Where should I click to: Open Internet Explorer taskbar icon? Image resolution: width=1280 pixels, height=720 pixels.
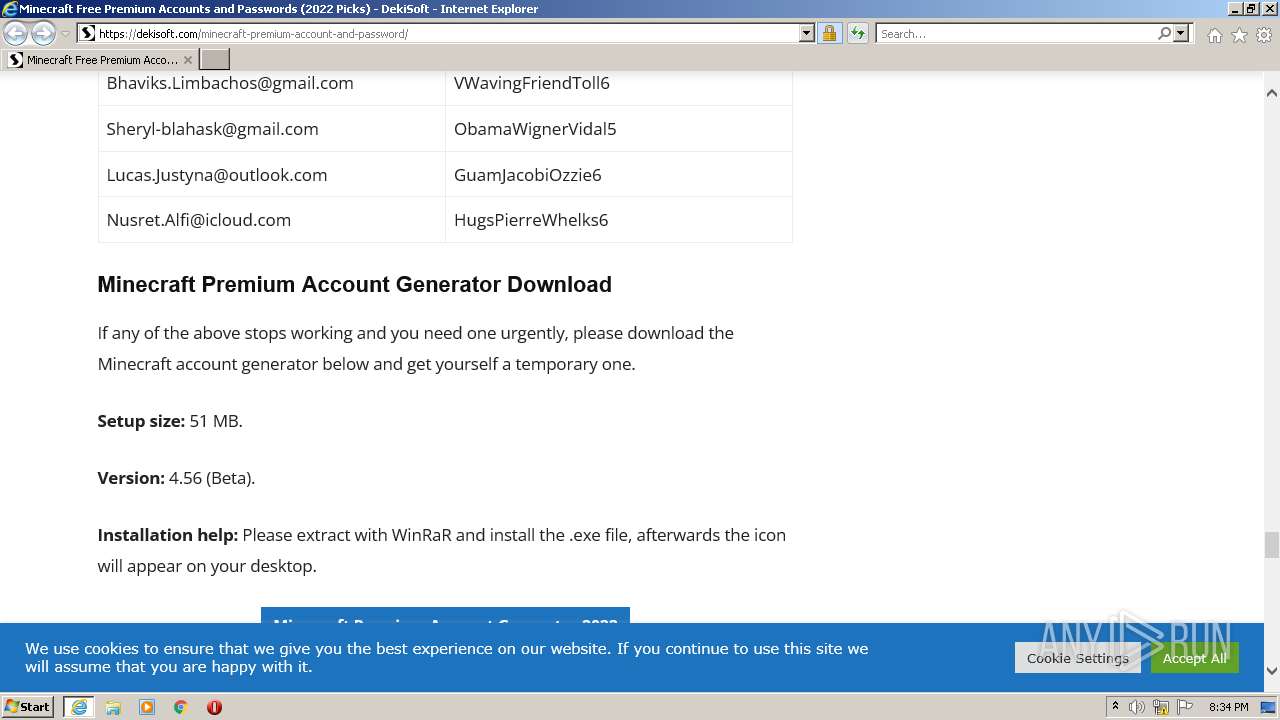coord(79,707)
